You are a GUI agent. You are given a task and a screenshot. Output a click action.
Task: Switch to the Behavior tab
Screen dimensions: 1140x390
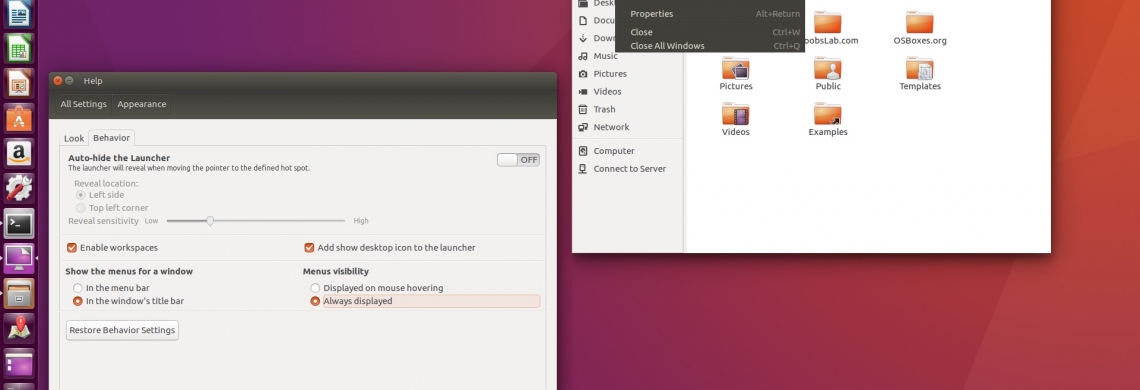coord(111,138)
